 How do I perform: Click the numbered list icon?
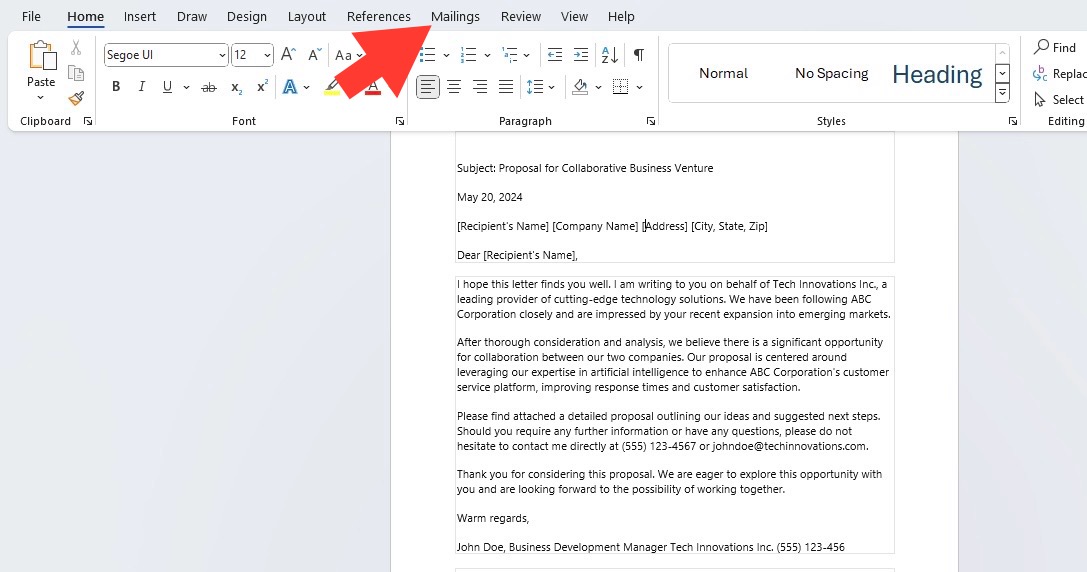click(x=469, y=54)
